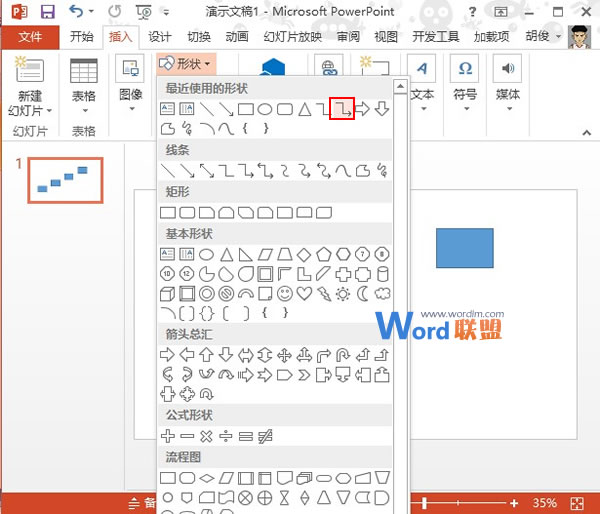This screenshot has height=514, width=600.
Task: Pick the down arrow in recently used shapes
Action: click(x=382, y=109)
